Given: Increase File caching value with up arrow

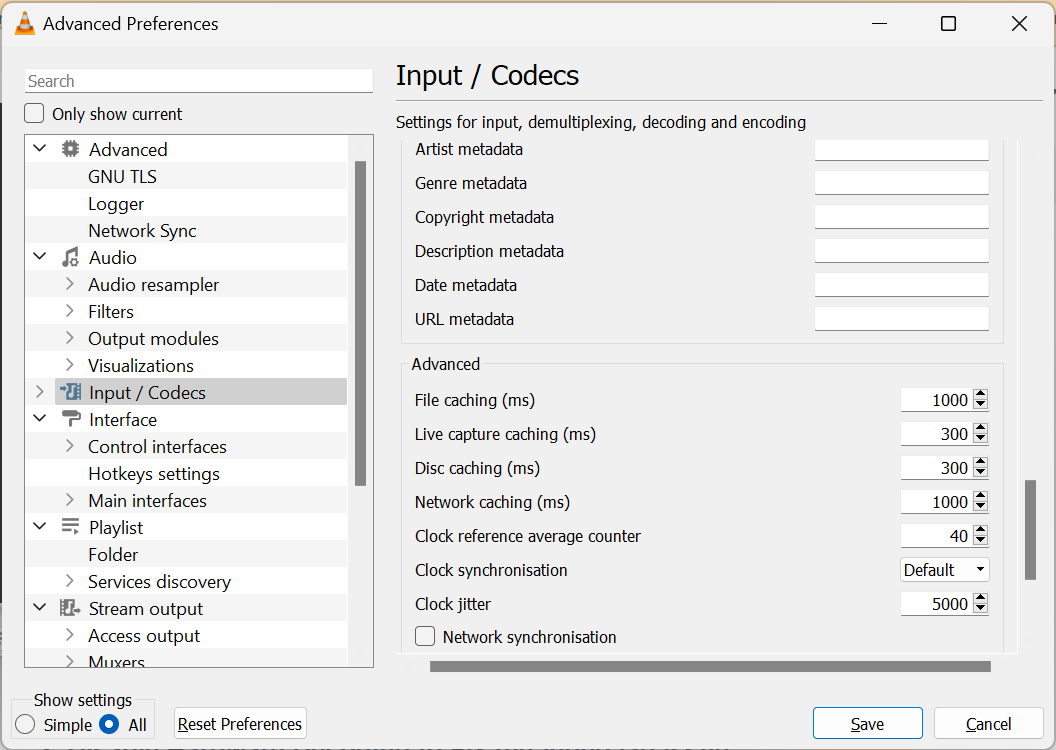Looking at the screenshot, I should coord(980,395).
